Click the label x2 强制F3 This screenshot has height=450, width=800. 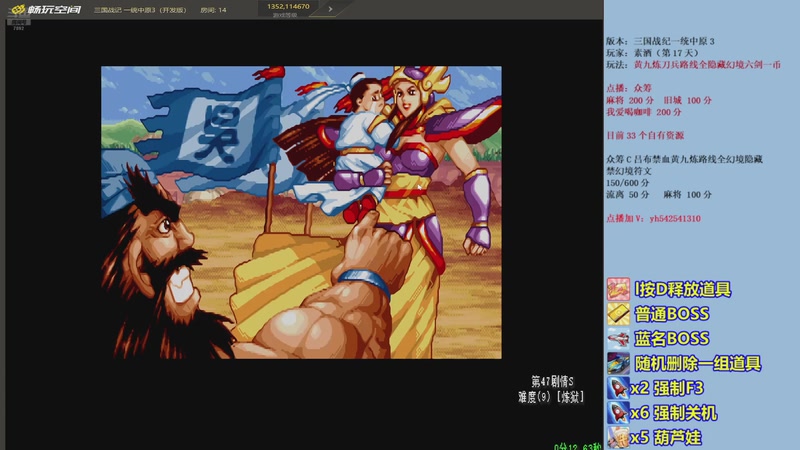[667, 388]
